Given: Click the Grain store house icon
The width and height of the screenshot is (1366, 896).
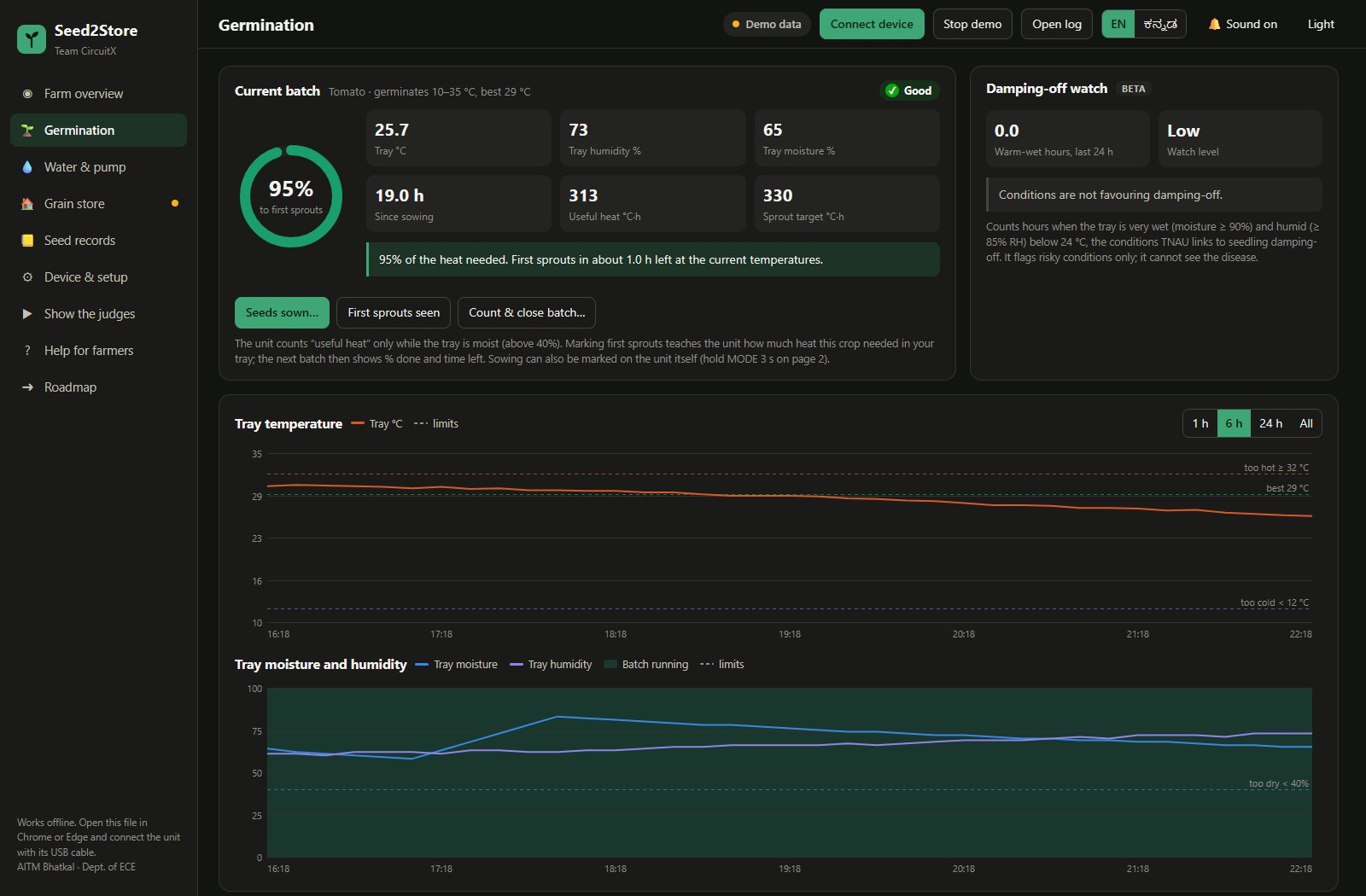Looking at the screenshot, I should point(27,204).
